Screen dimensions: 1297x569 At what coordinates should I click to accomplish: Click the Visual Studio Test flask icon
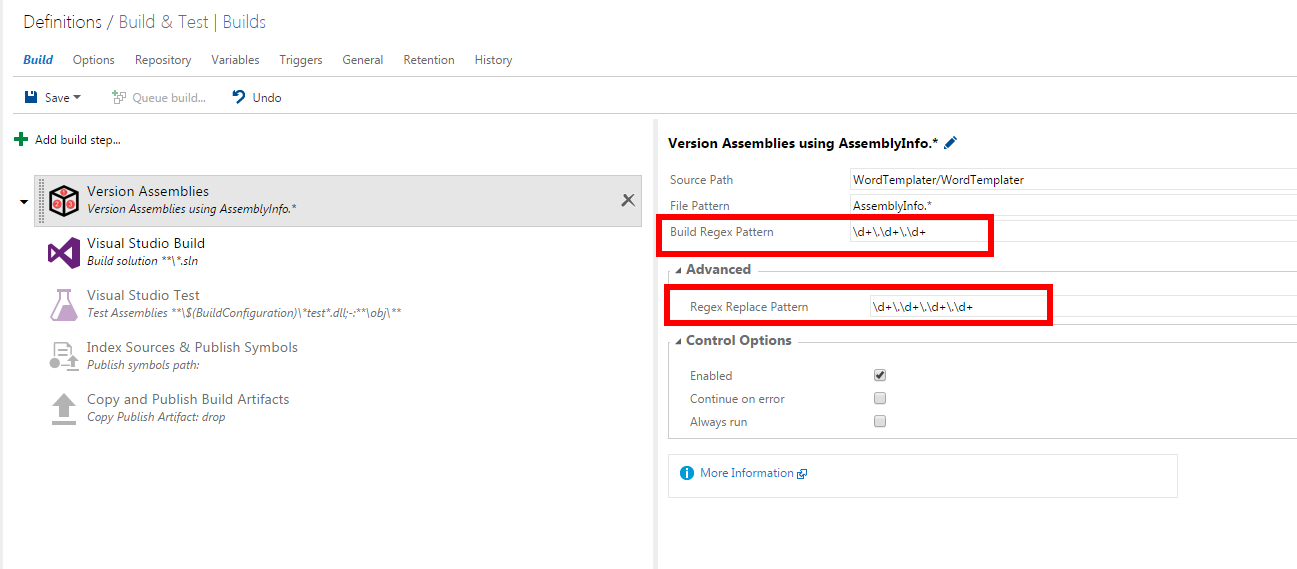[x=64, y=304]
